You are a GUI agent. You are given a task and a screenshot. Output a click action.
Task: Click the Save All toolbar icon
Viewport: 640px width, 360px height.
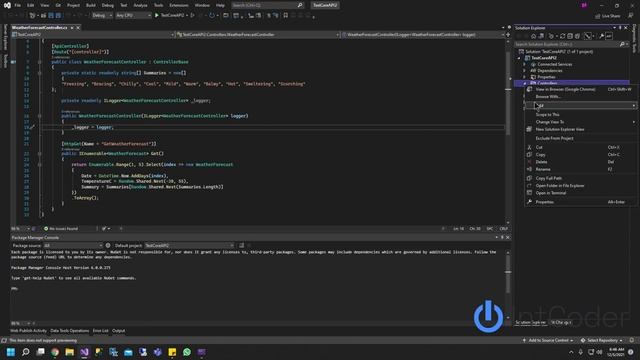pyautogui.click(x=58, y=16)
